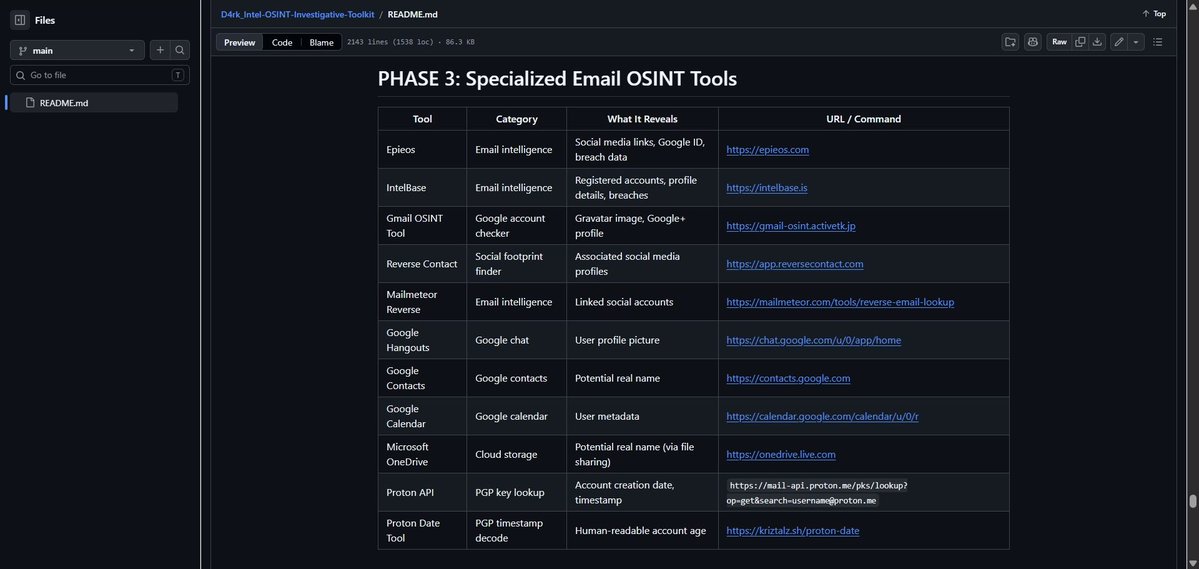Click the Gmail OSINT Tool cell

[x=422, y=226]
